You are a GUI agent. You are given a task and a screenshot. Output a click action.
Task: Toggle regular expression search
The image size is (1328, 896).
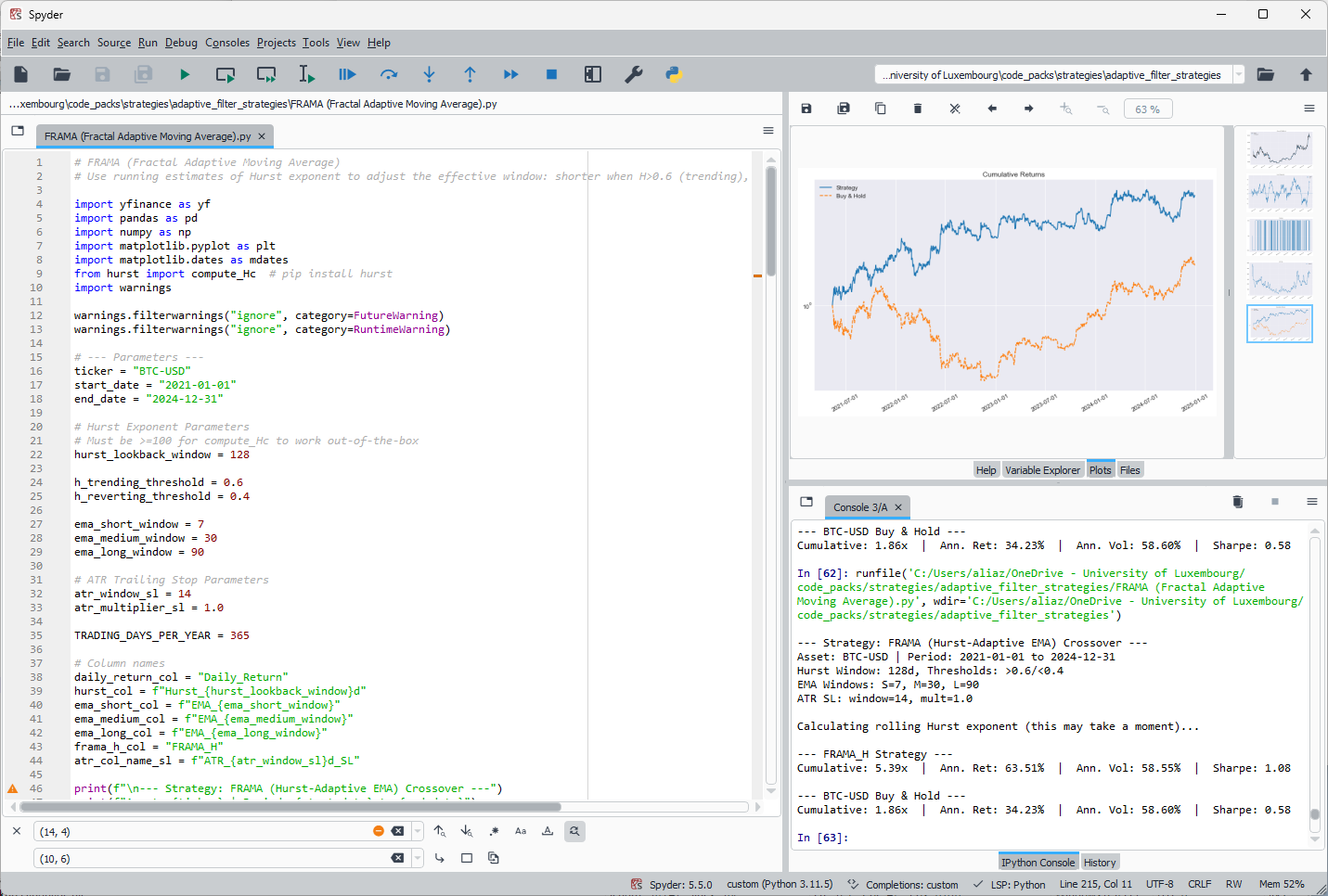[x=494, y=831]
